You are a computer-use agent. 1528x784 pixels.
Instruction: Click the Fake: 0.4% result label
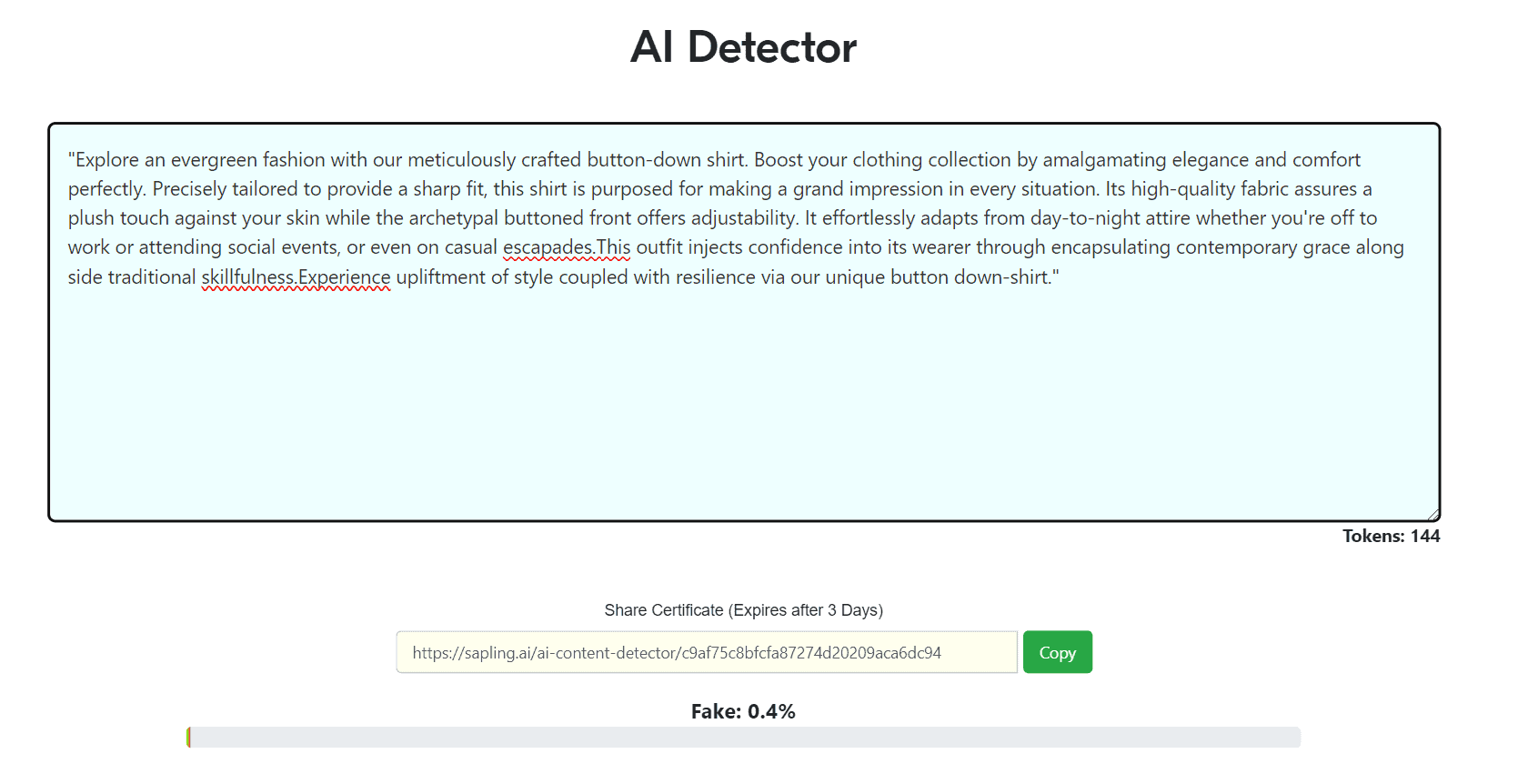743,711
